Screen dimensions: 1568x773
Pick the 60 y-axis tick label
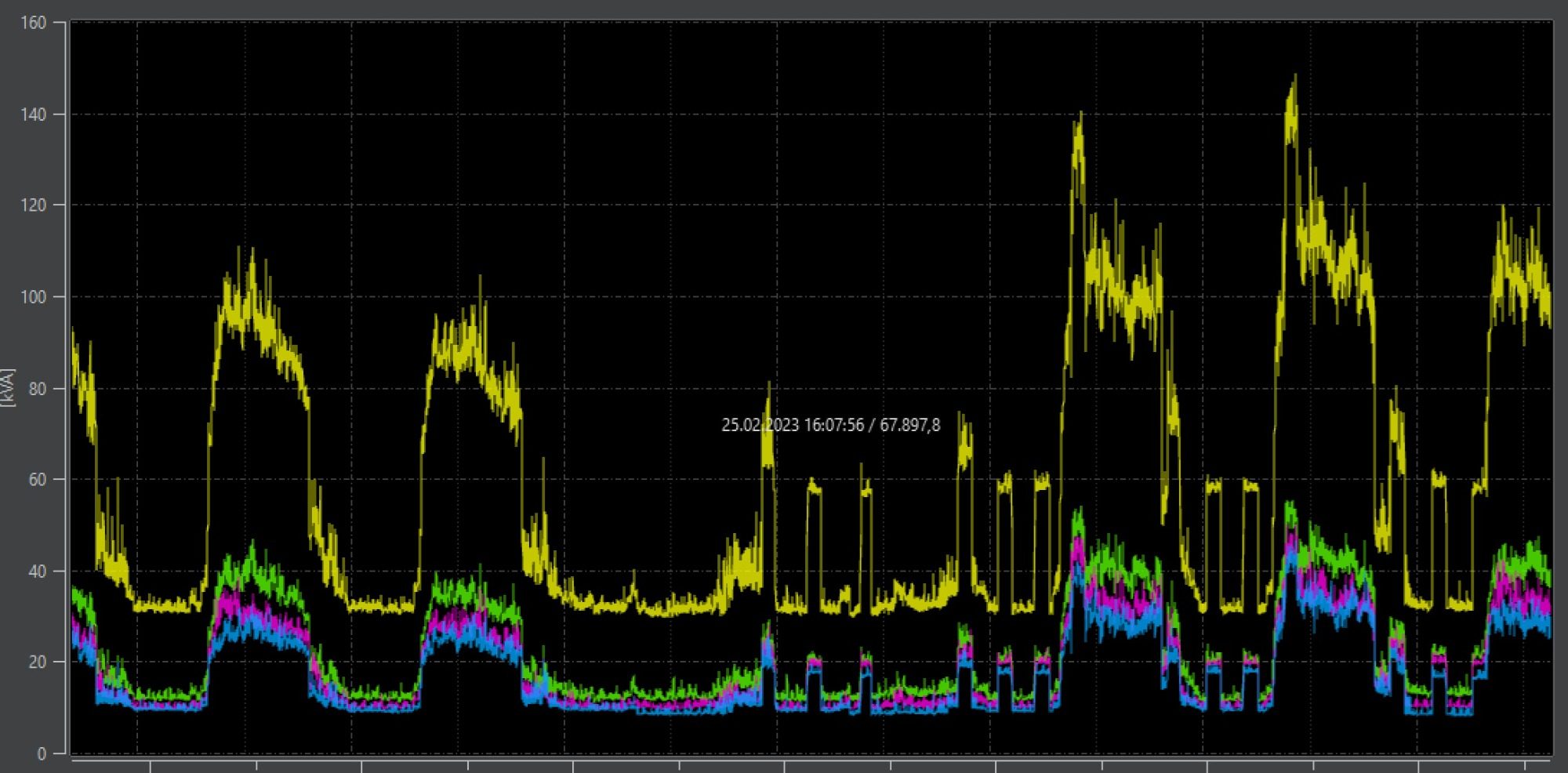37,480
